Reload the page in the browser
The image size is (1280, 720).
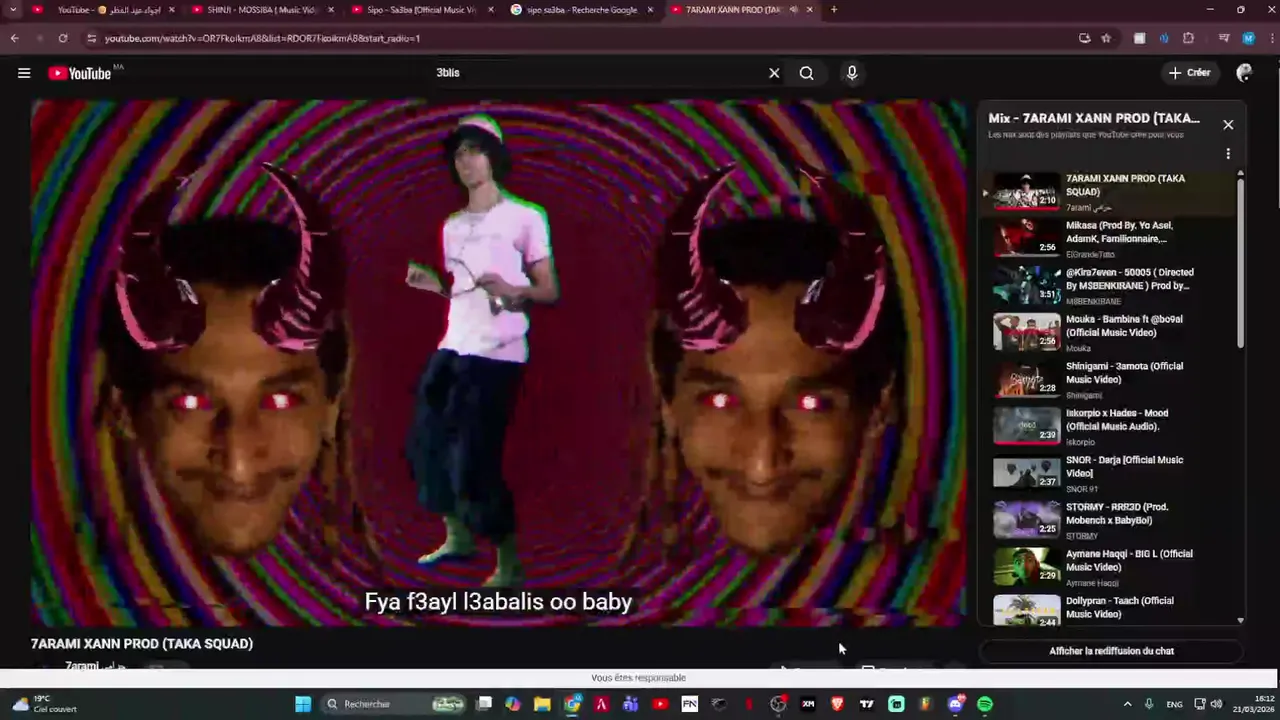[x=62, y=38]
